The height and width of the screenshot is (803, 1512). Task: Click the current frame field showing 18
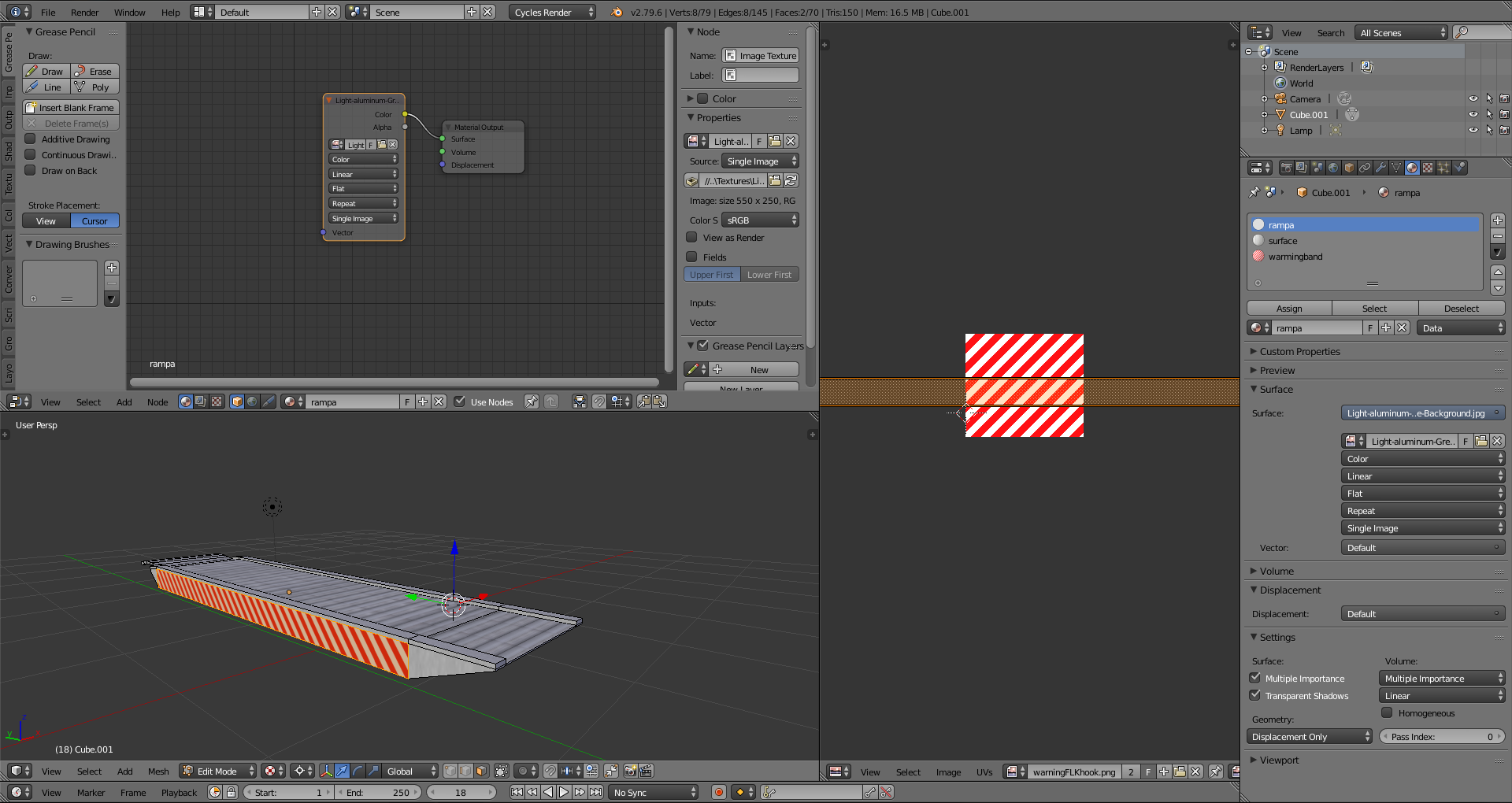click(461, 792)
